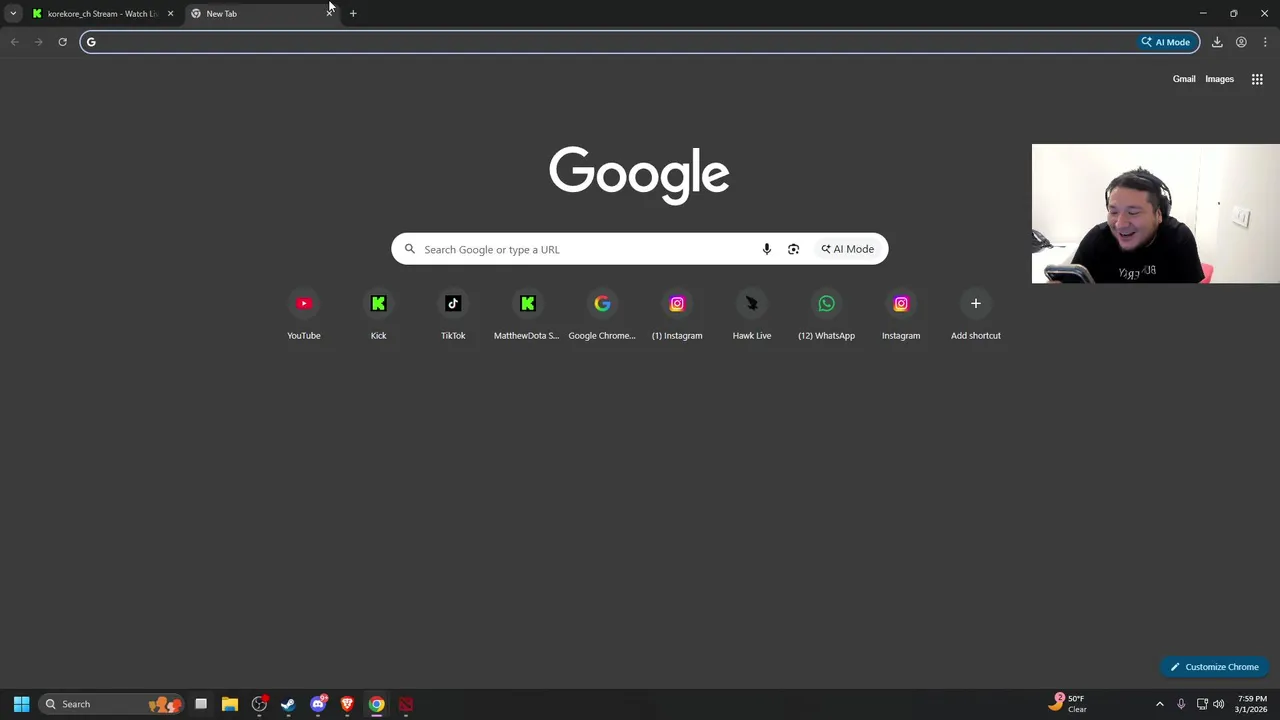Expand the system tray hidden icons chevron
This screenshot has height=720, width=1280.
pyautogui.click(x=1160, y=704)
